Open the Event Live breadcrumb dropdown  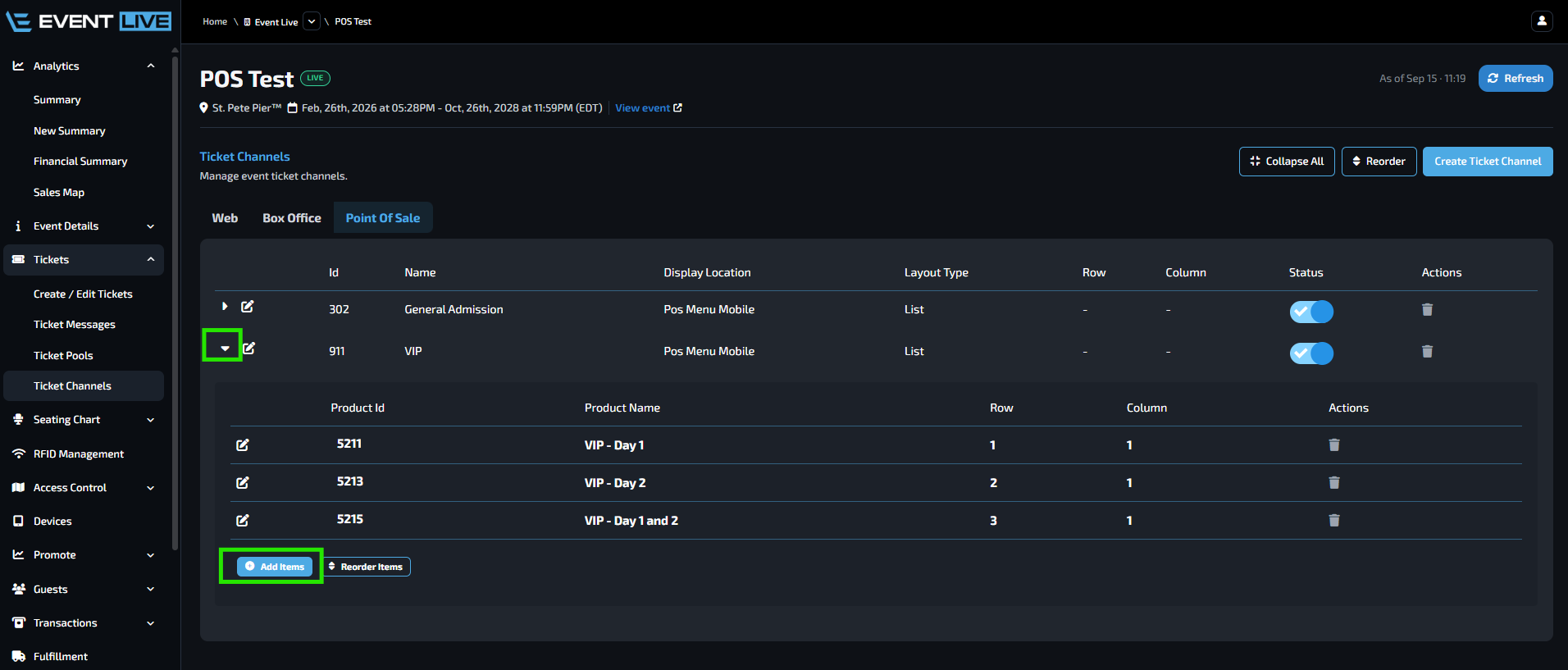tap(312, 21)
